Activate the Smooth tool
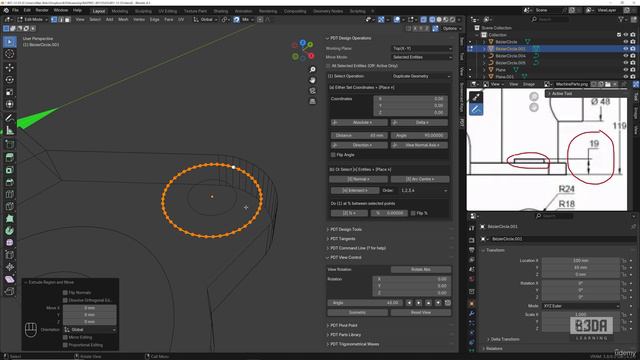The image size is (640, 360). 9,243
